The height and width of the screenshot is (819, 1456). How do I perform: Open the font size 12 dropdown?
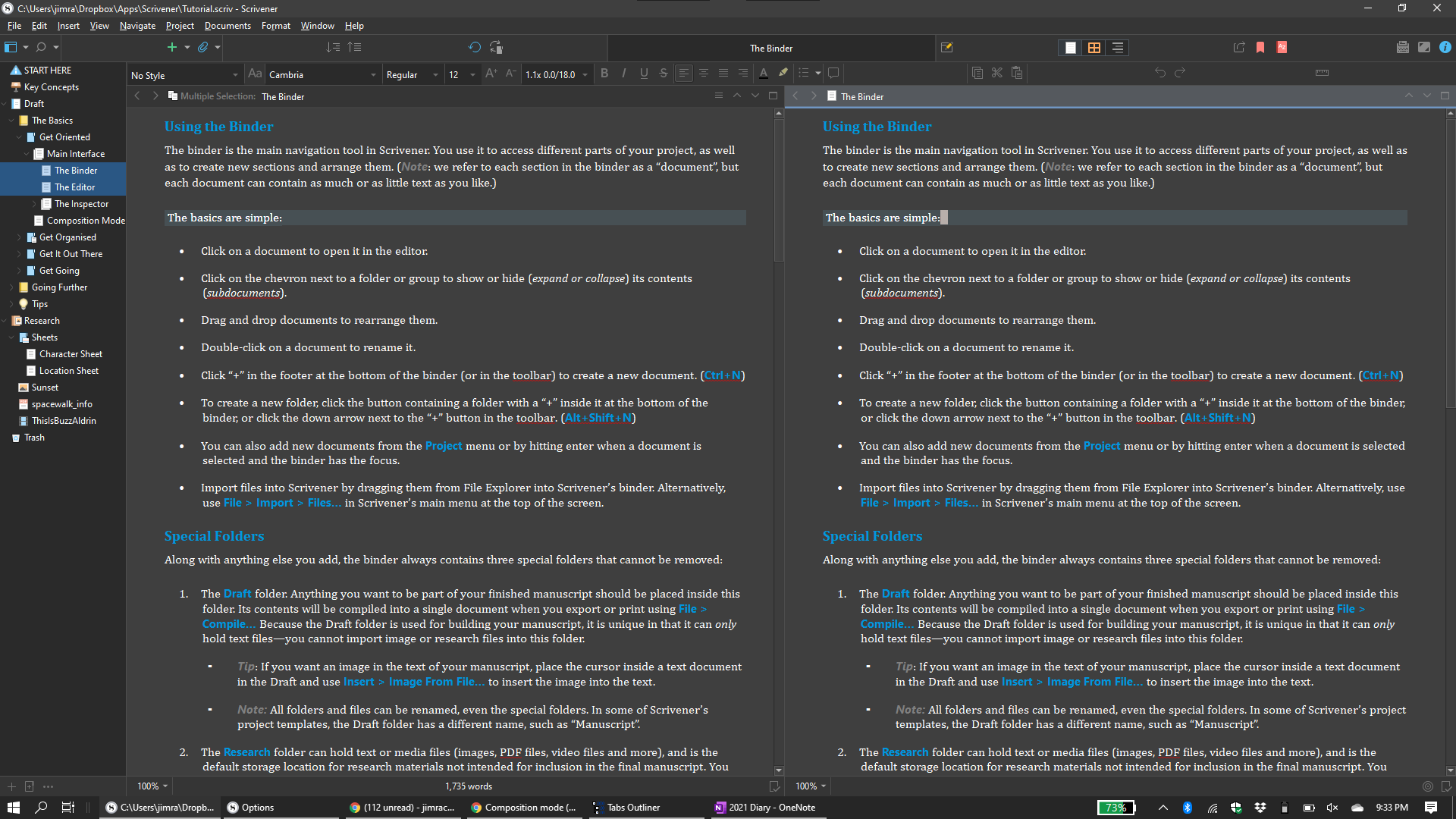coord(462,75)
